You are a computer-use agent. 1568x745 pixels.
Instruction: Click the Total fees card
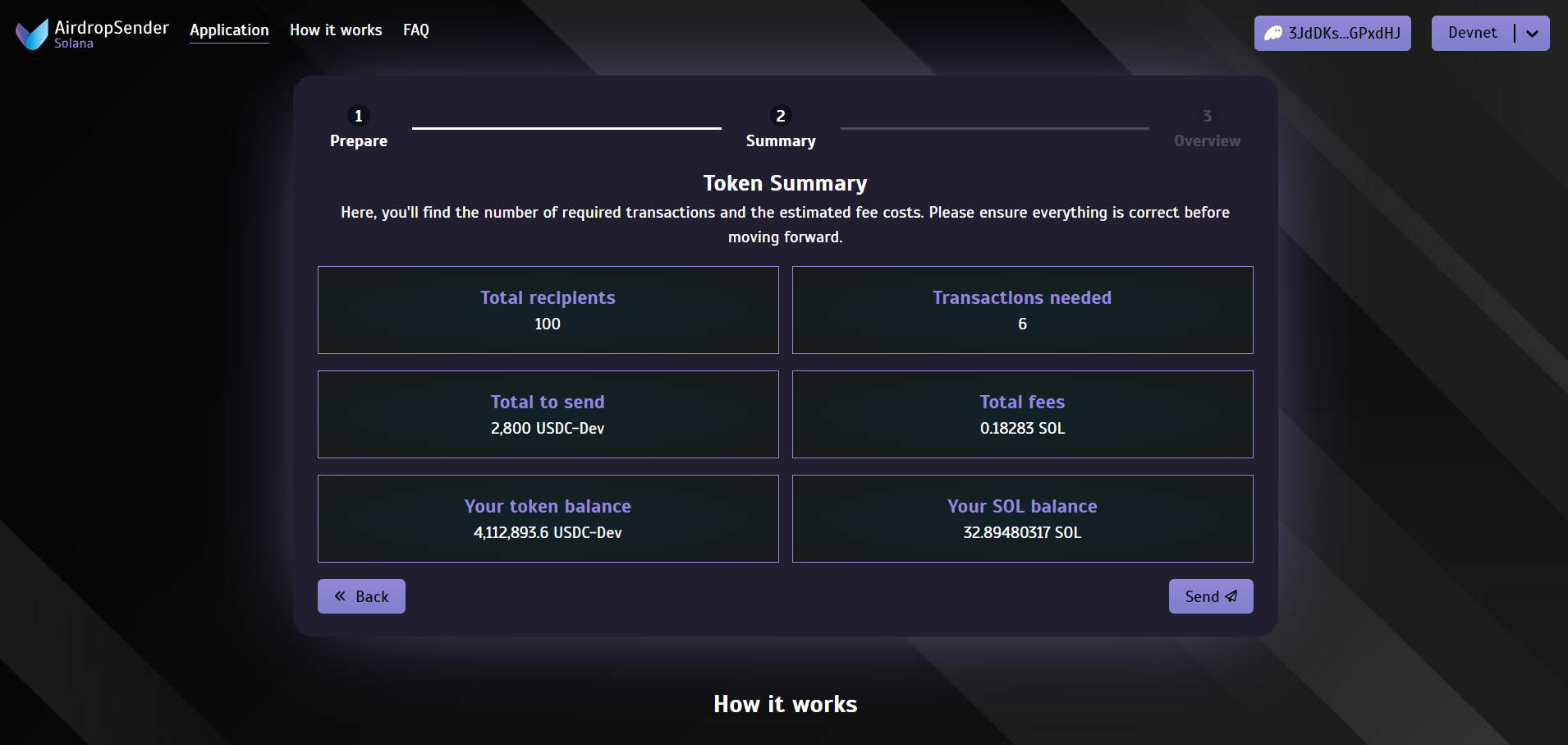coord(1022,414)
